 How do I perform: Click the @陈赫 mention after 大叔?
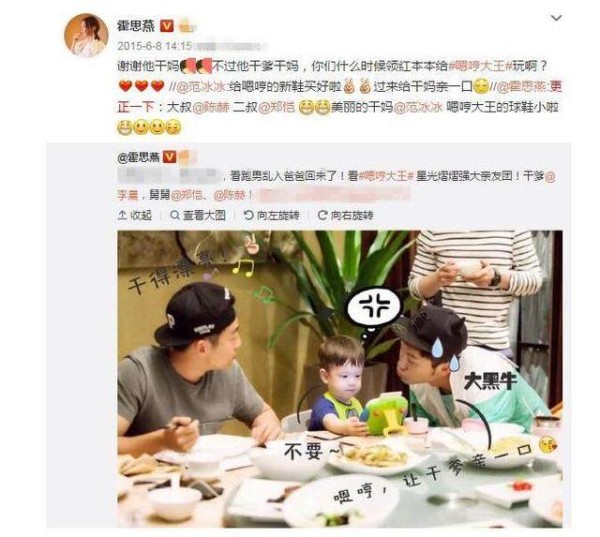(210, 108)
